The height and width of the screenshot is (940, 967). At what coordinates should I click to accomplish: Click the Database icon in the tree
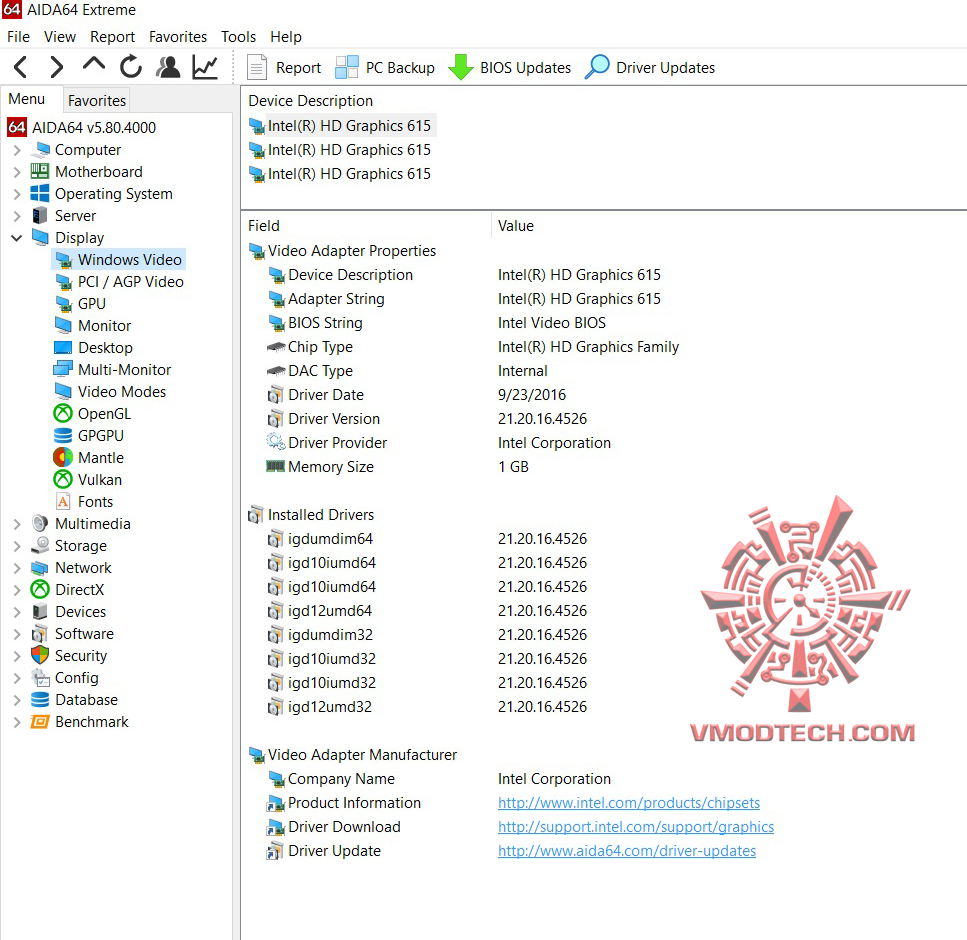coord(40,699)
